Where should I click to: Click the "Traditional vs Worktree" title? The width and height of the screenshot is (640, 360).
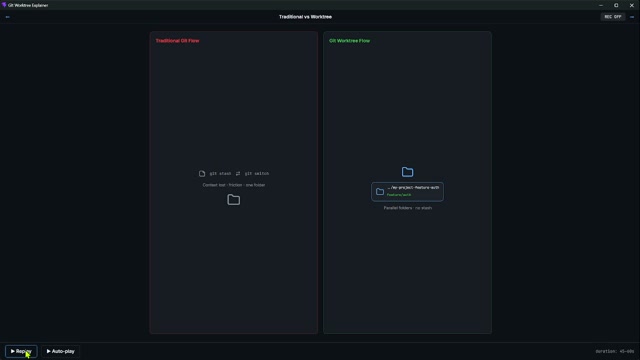[x=305, y=17]
